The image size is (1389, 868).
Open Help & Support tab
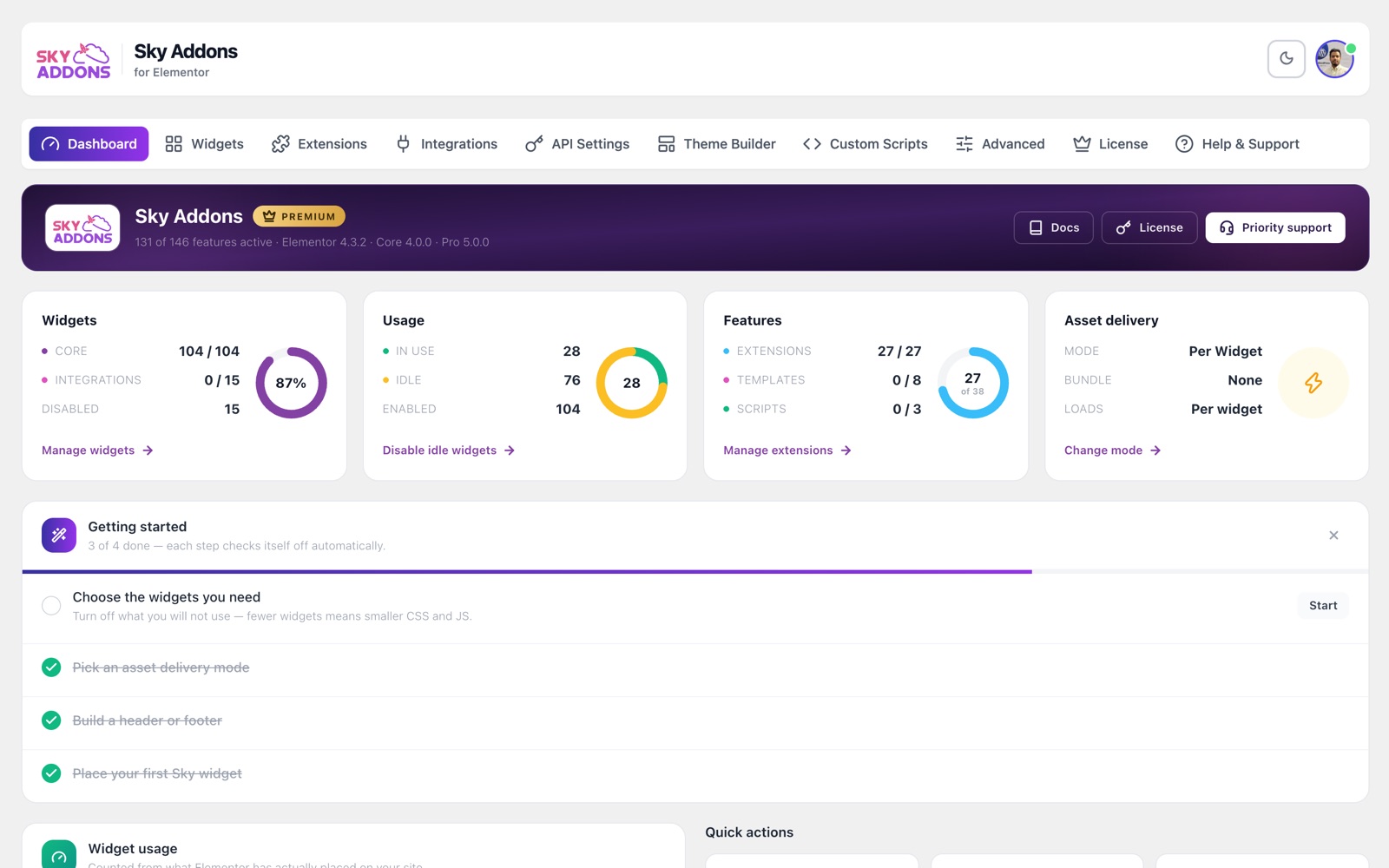click(x=1237, y=144)
